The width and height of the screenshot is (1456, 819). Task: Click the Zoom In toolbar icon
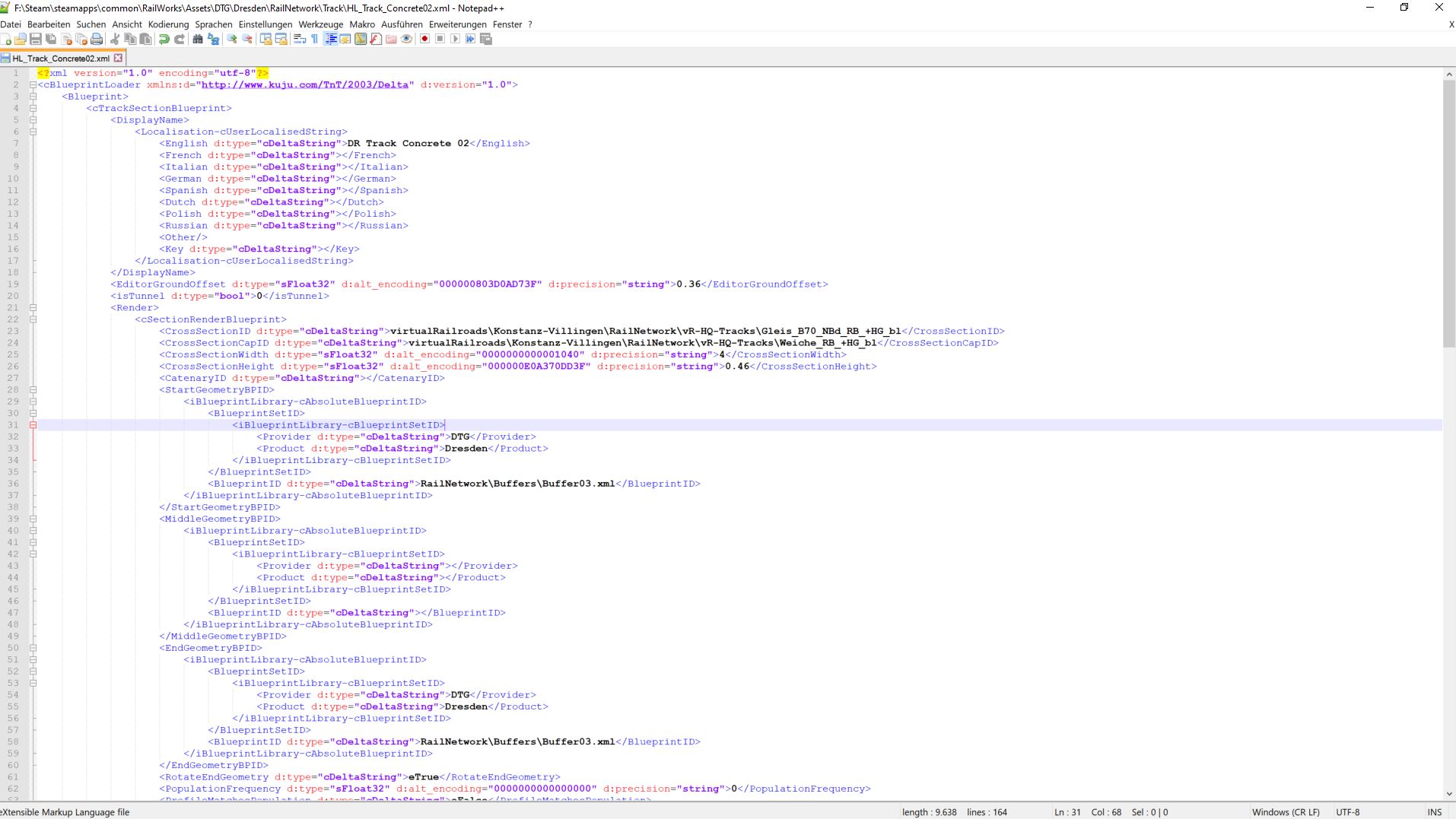232,39
